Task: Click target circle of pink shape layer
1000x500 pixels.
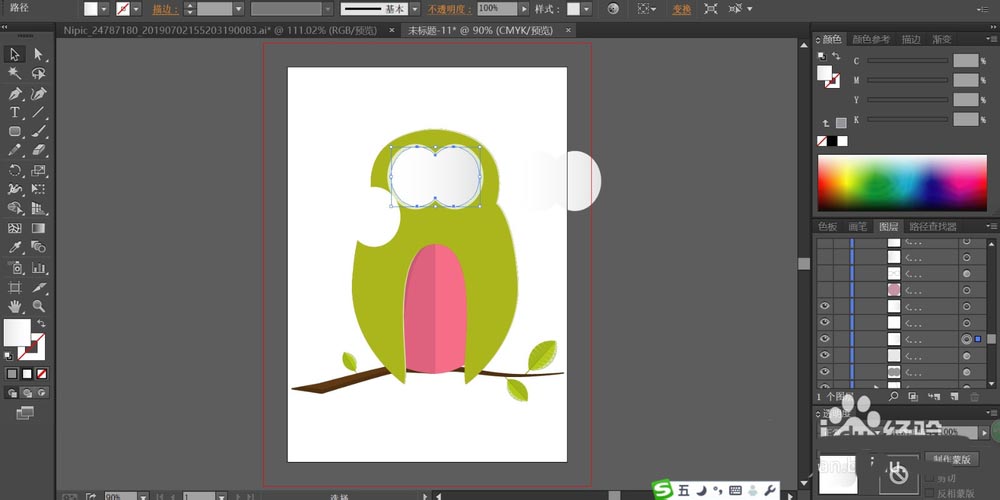Action: click(966, 290)
